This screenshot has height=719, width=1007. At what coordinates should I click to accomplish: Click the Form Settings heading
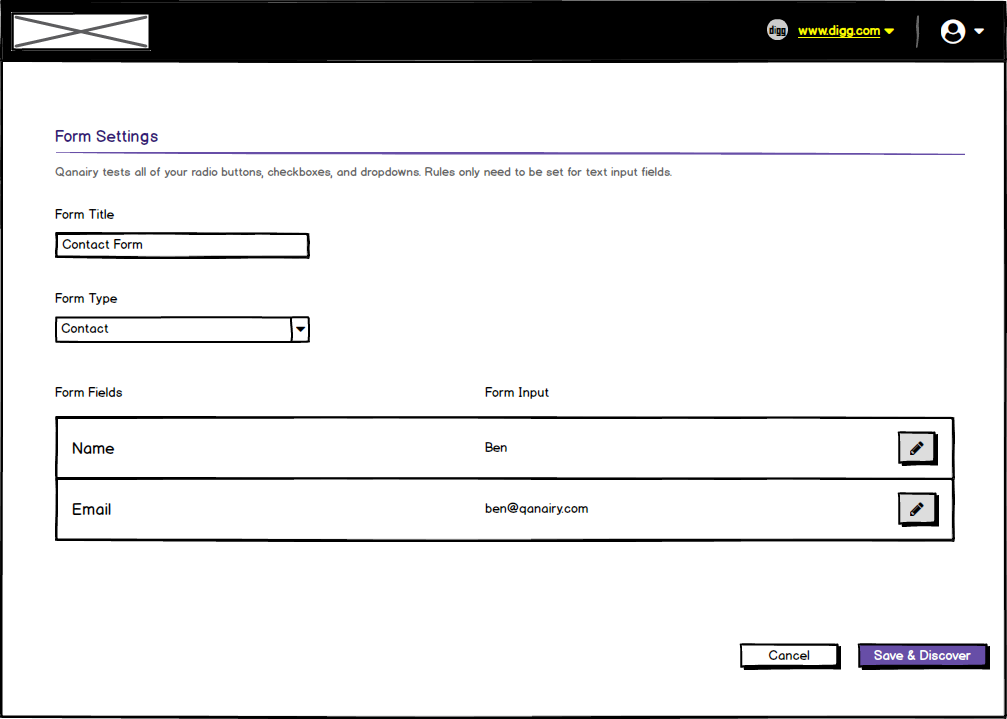click(x=107, y=137)
